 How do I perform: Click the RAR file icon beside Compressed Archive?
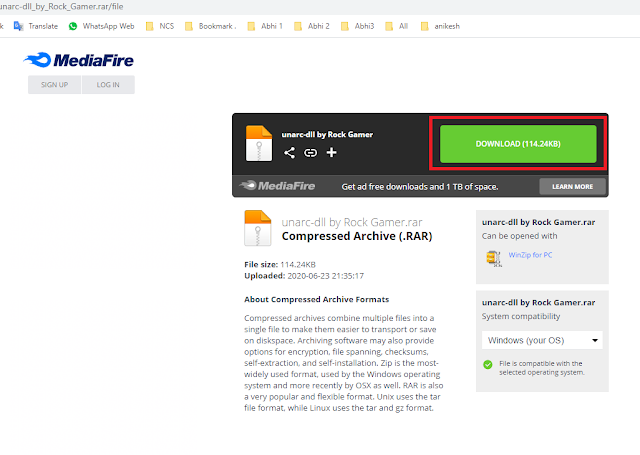(258, 228)
